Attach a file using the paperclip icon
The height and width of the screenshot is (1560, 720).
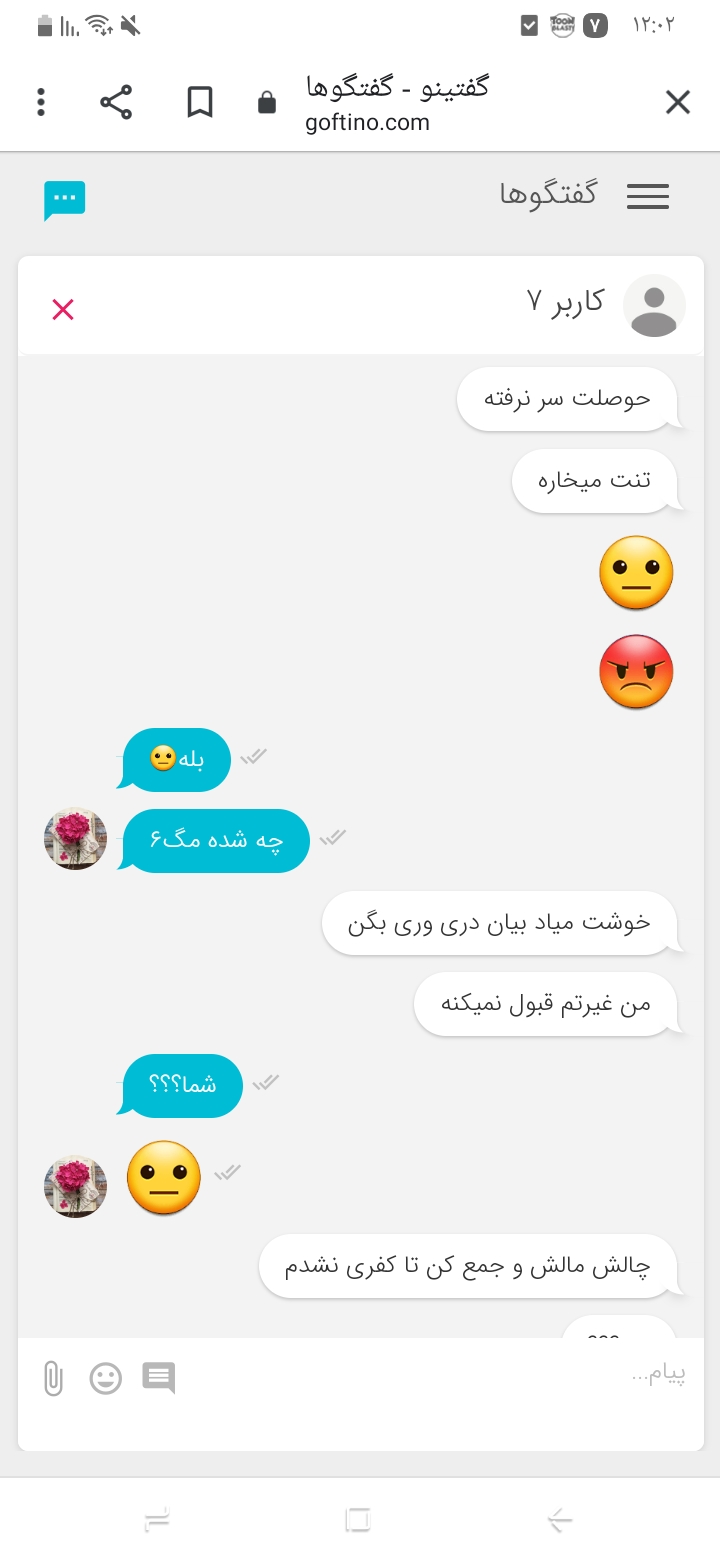click(x=53, y=1378)
